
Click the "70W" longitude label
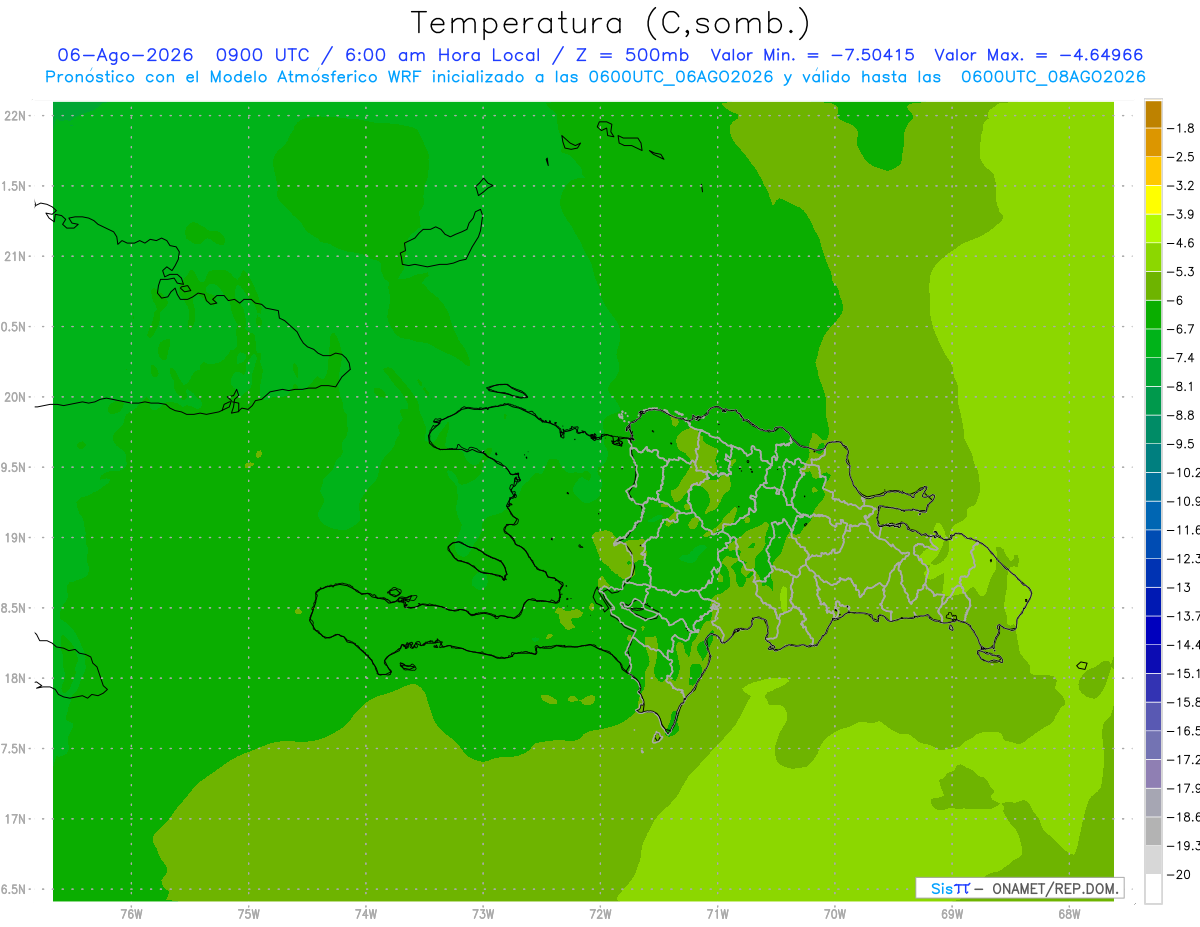(835, 914)
